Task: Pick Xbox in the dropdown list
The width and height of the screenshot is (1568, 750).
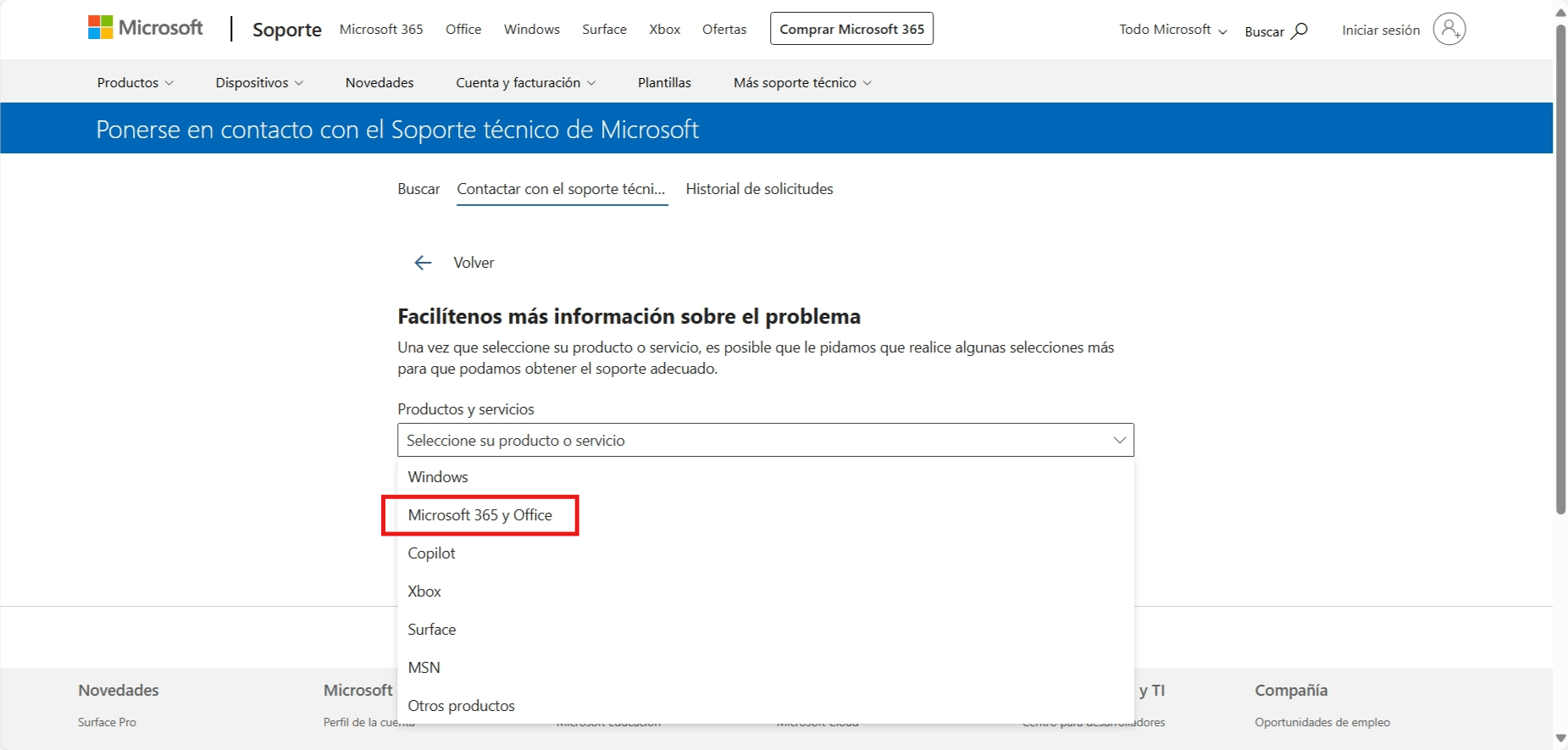Action: pyautogui.click(x=766, y=592)
